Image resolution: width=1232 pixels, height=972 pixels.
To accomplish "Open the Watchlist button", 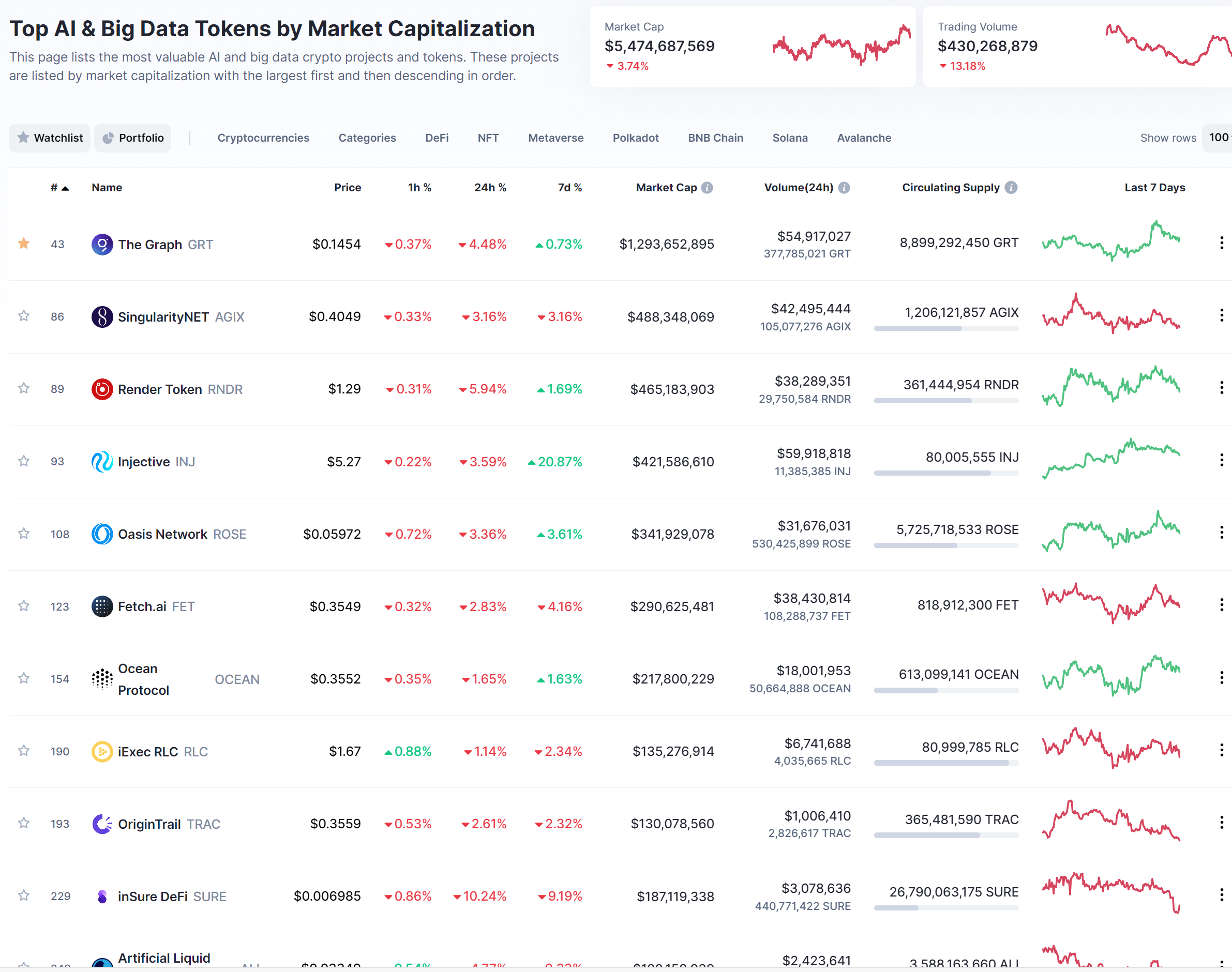I will [x=50, y=138].
